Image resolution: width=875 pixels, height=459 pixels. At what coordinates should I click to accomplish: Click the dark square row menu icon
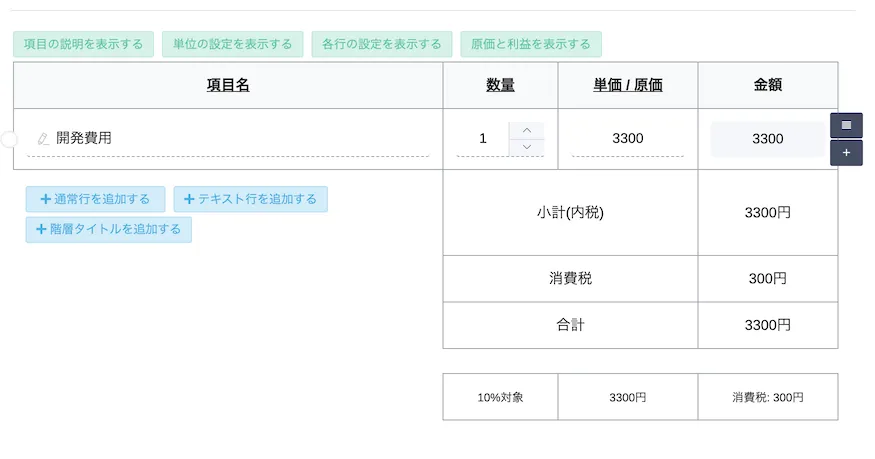click(846, 125)
